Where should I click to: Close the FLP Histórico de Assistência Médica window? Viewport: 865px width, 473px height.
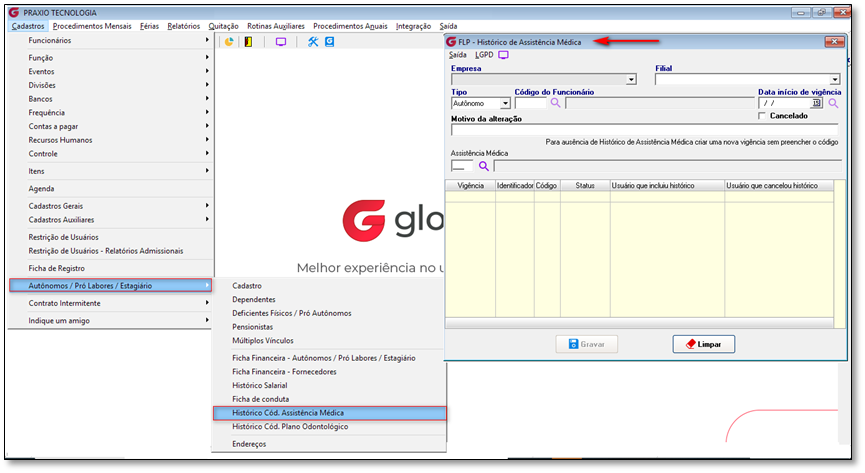point(834,42)
